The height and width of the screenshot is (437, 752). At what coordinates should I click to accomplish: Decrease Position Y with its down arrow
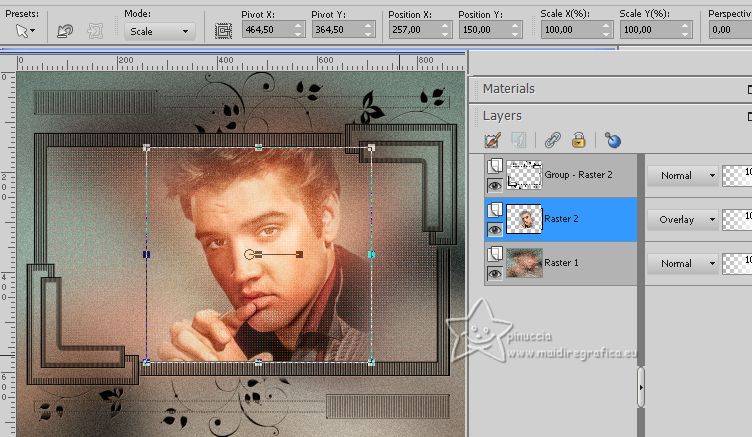coord(515,34)
